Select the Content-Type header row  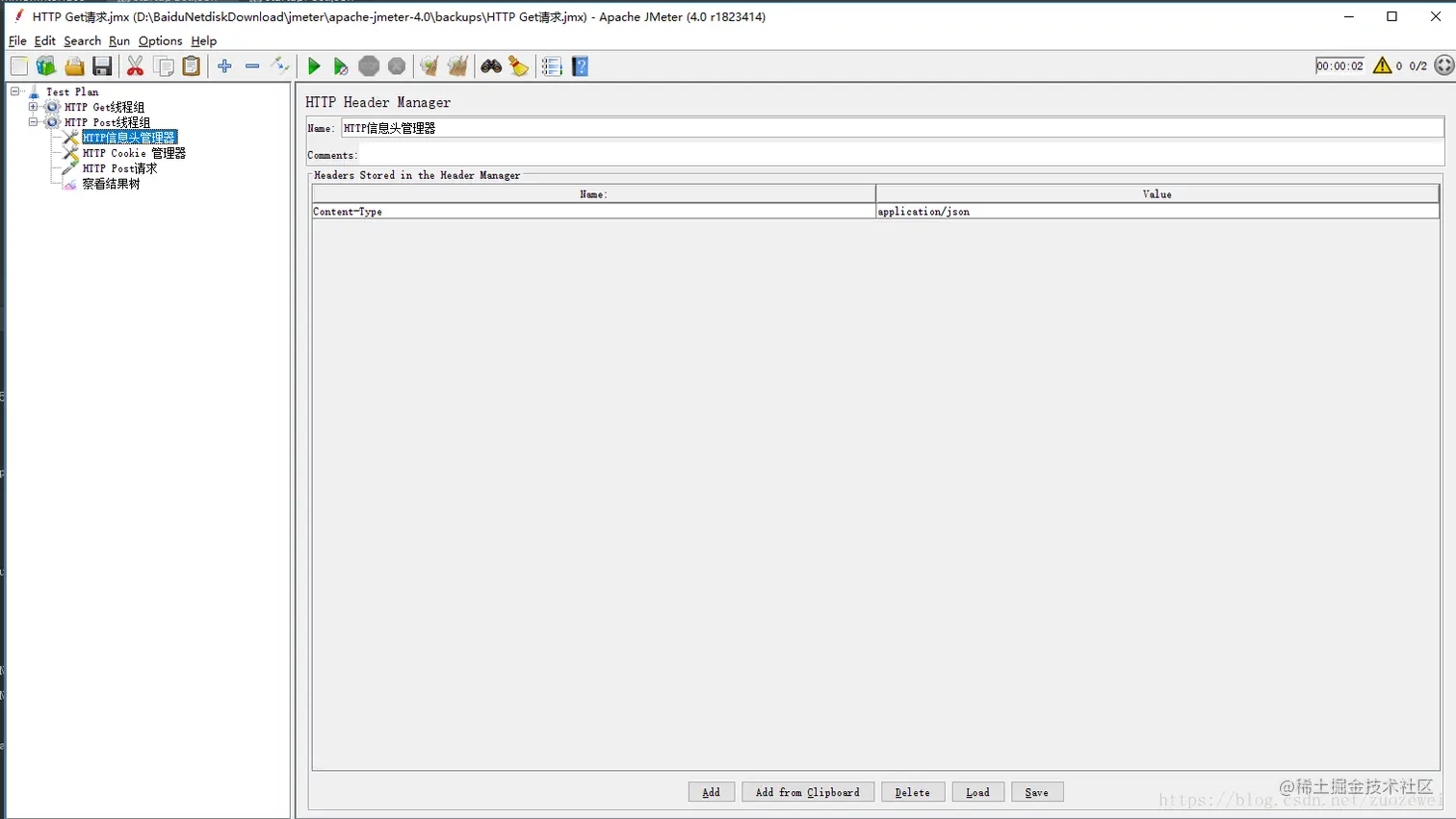tap(578, 211)
